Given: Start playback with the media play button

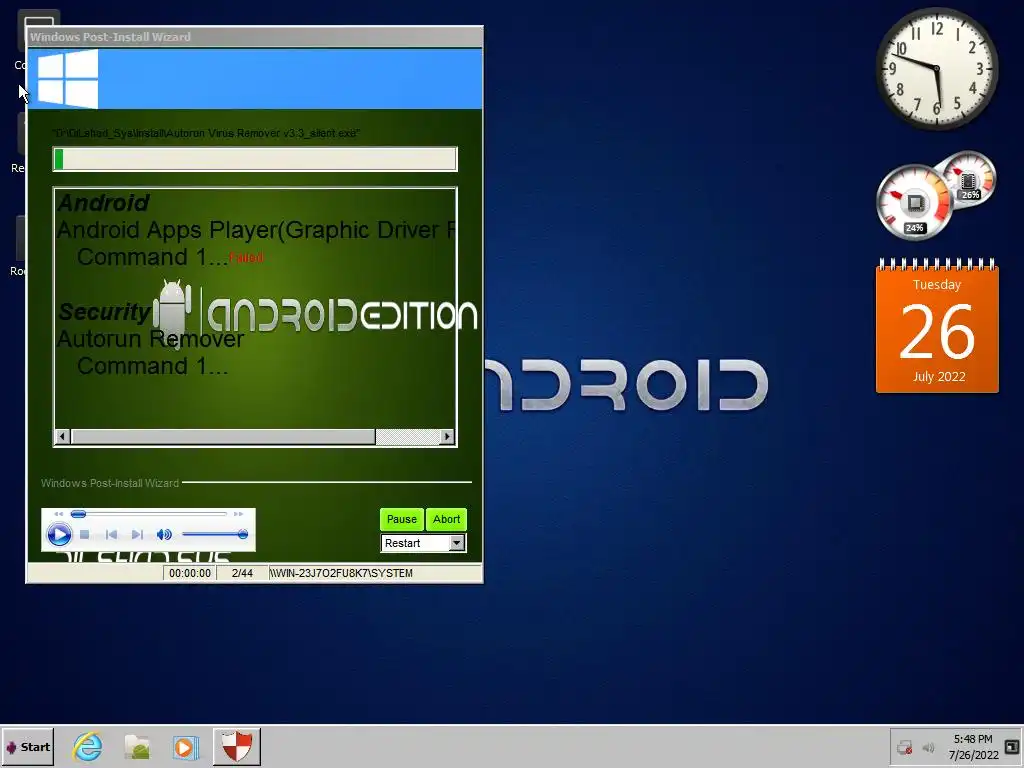Looking at the screenshot, I should click(59, 535).
